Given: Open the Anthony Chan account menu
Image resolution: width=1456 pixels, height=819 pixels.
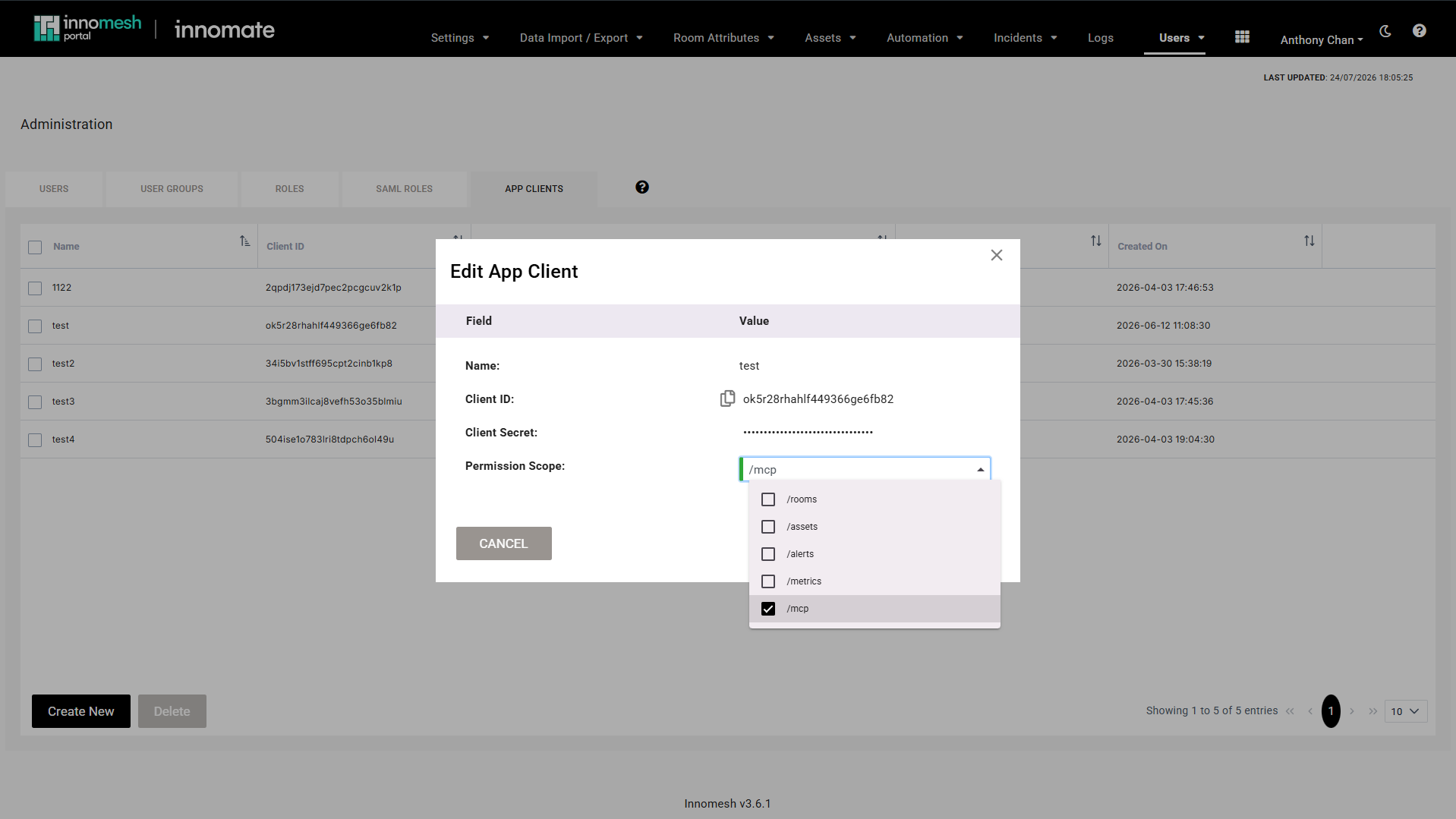Looking at the screenshot, I should coord(1322,39).
